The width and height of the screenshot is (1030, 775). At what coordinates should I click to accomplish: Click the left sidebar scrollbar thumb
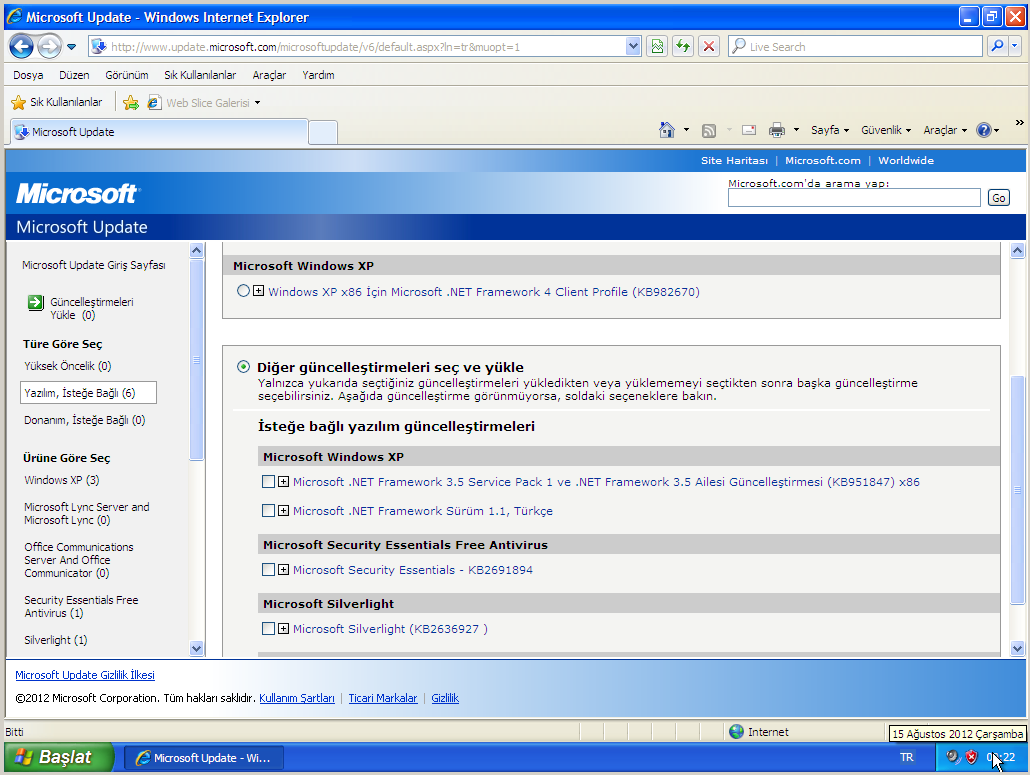(196, 360)
